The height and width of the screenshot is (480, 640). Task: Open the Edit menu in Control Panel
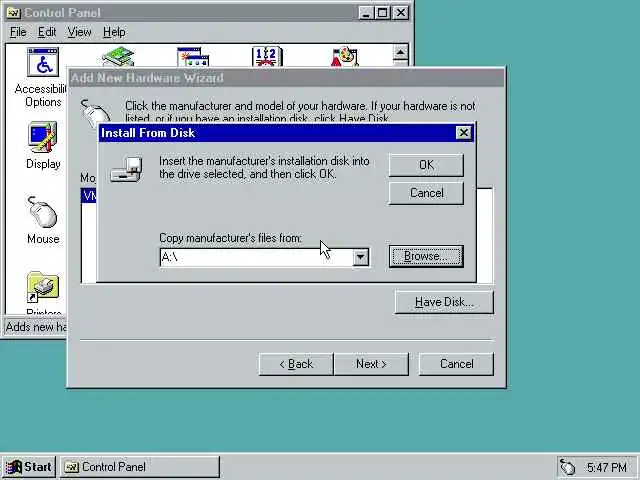point(47,32)
